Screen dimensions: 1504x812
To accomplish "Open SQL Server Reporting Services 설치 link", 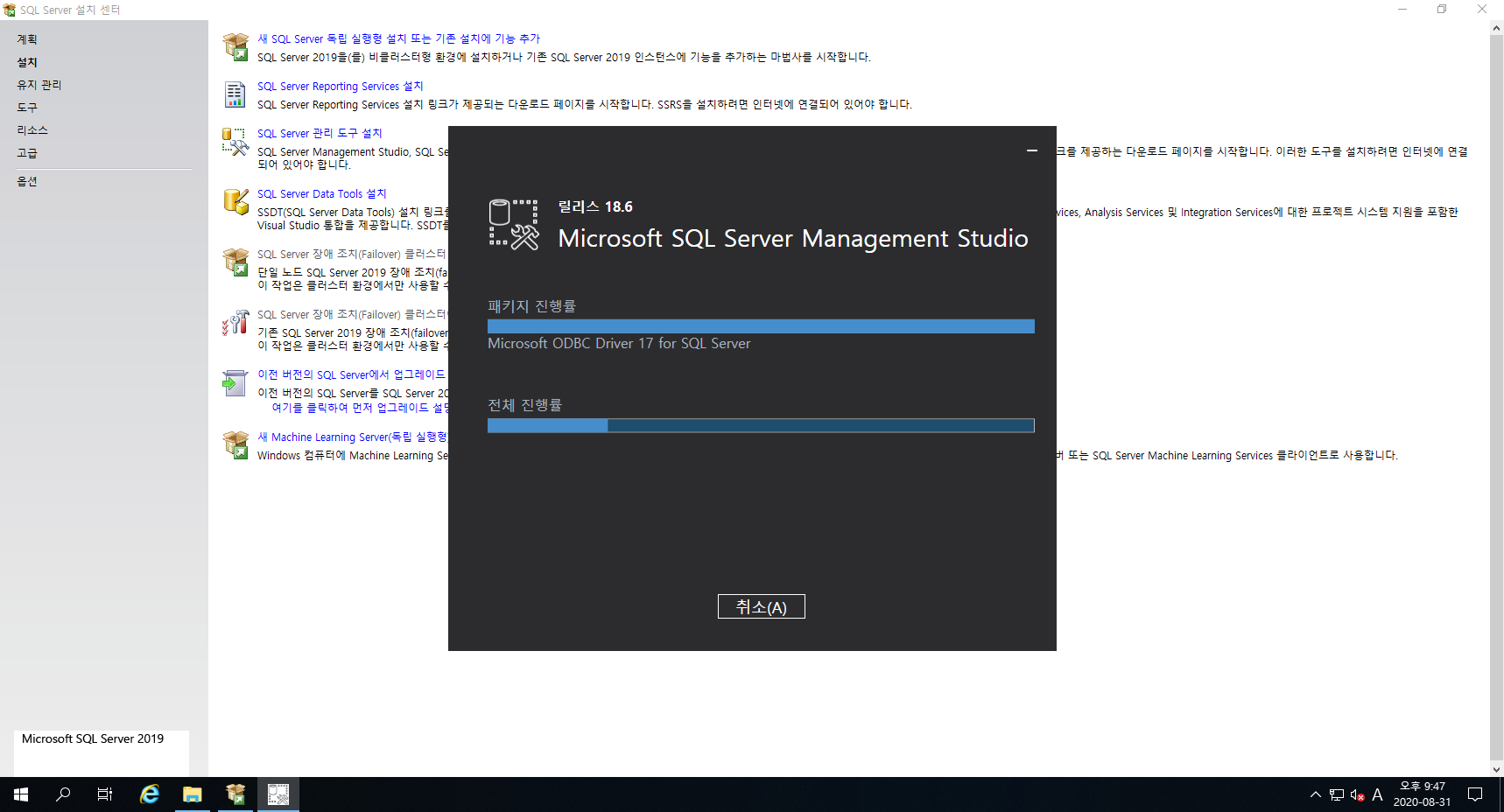I will (x=340, y=86).
